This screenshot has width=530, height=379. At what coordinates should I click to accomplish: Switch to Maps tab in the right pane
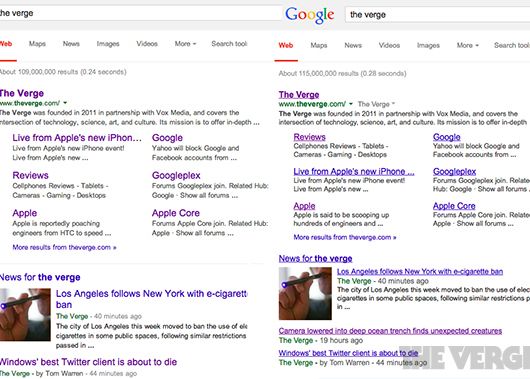[x=319, y=45]
